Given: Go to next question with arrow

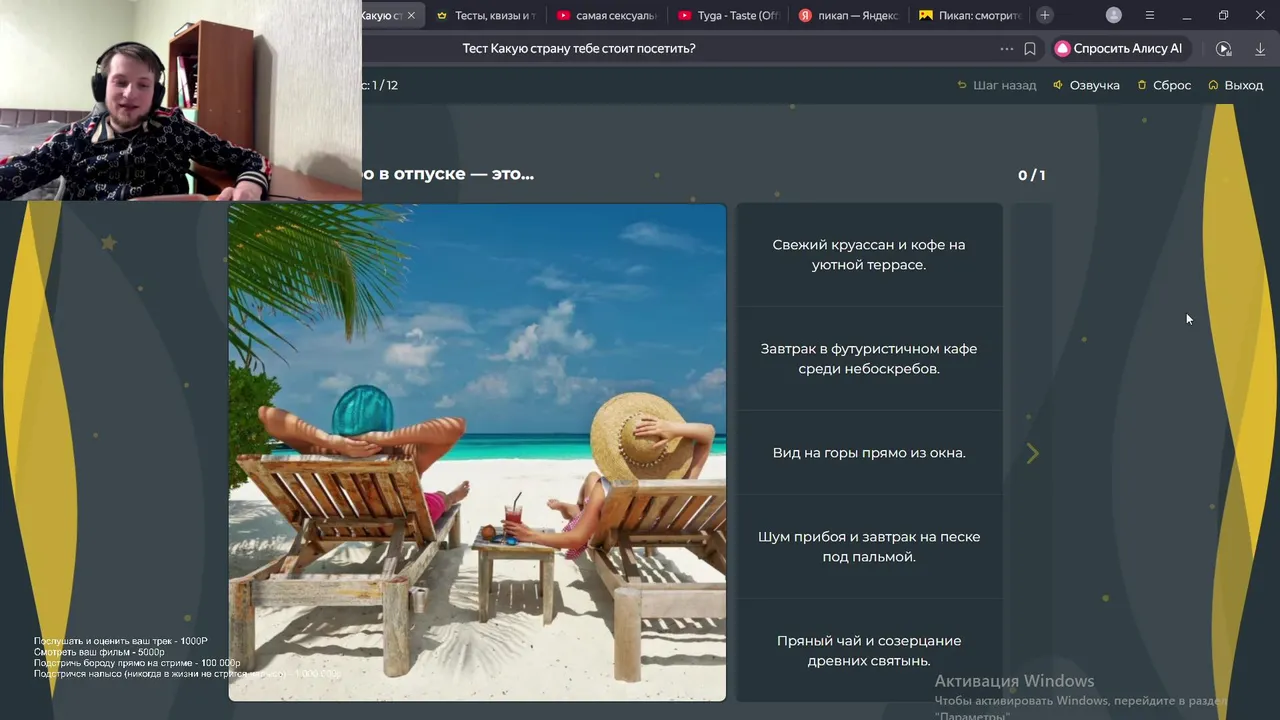Looking at the screenshot, I should (1032, 453).
